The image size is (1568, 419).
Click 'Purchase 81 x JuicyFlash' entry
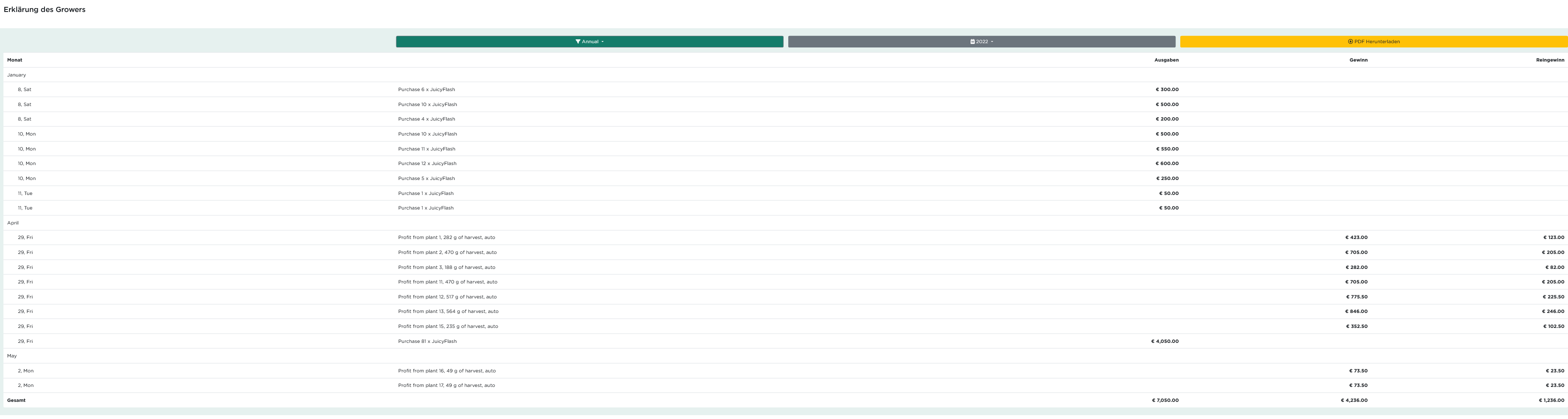427,342
